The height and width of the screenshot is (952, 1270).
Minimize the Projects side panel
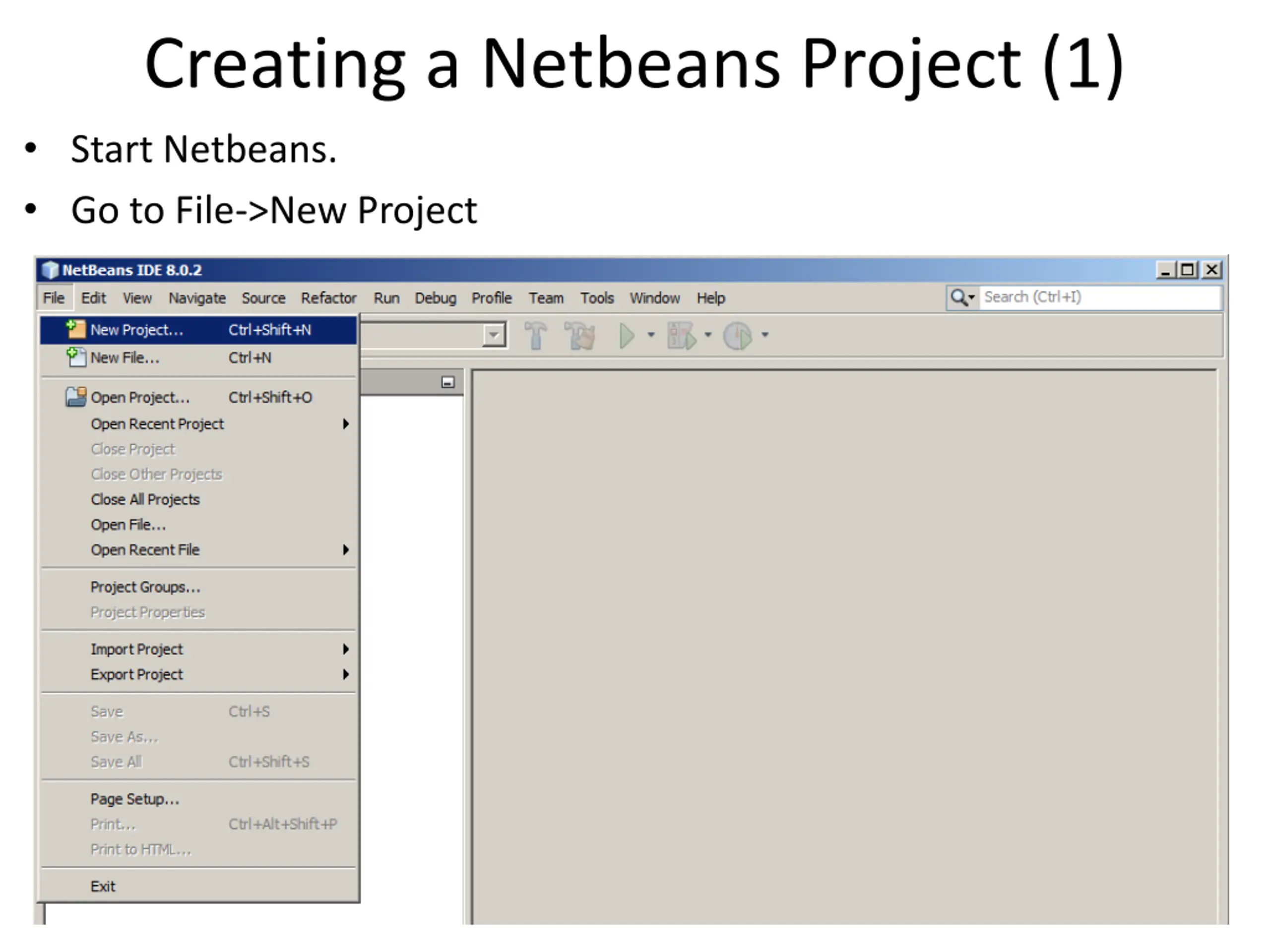448,382
